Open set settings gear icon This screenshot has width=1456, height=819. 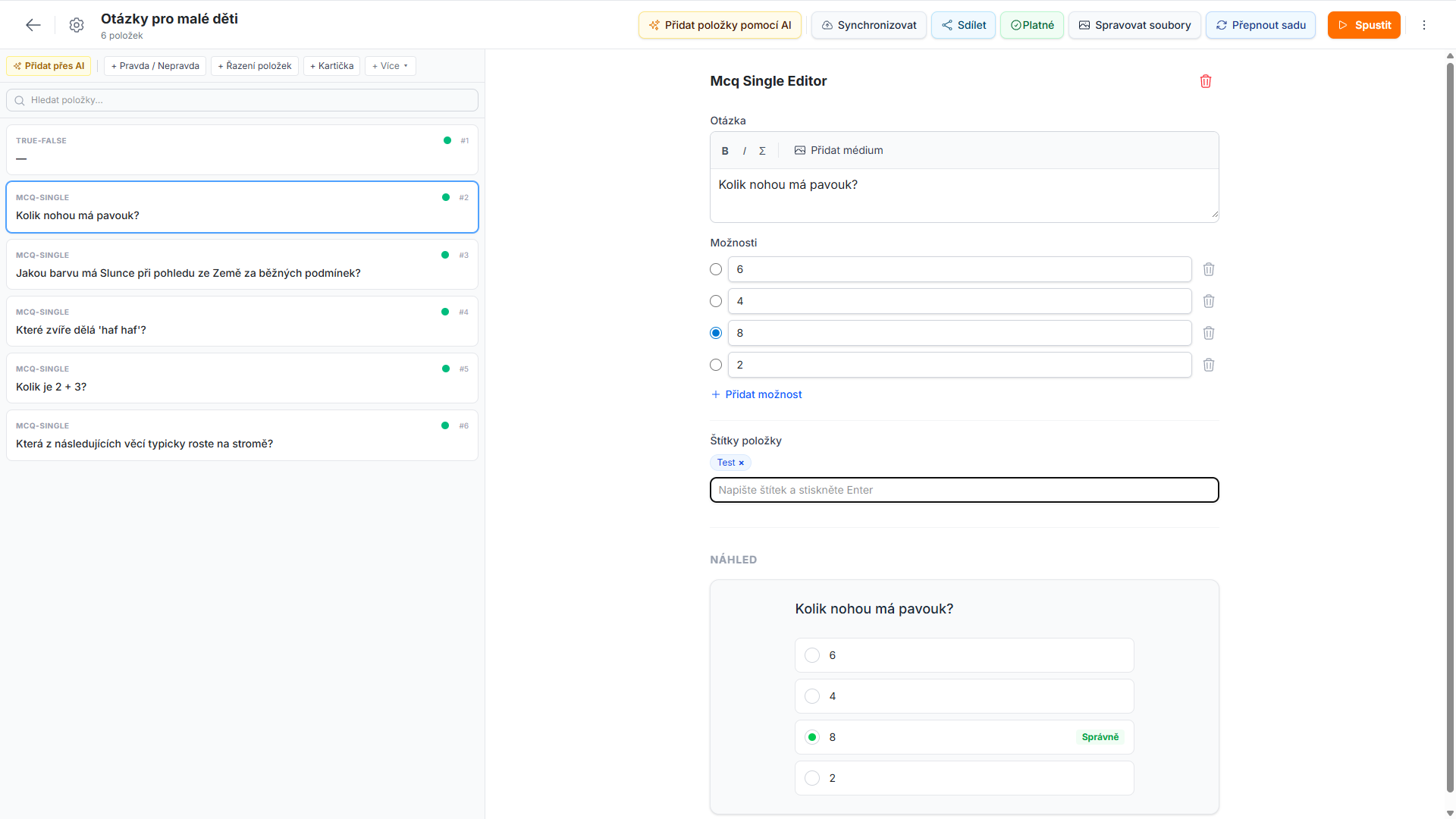coord(76,25)
